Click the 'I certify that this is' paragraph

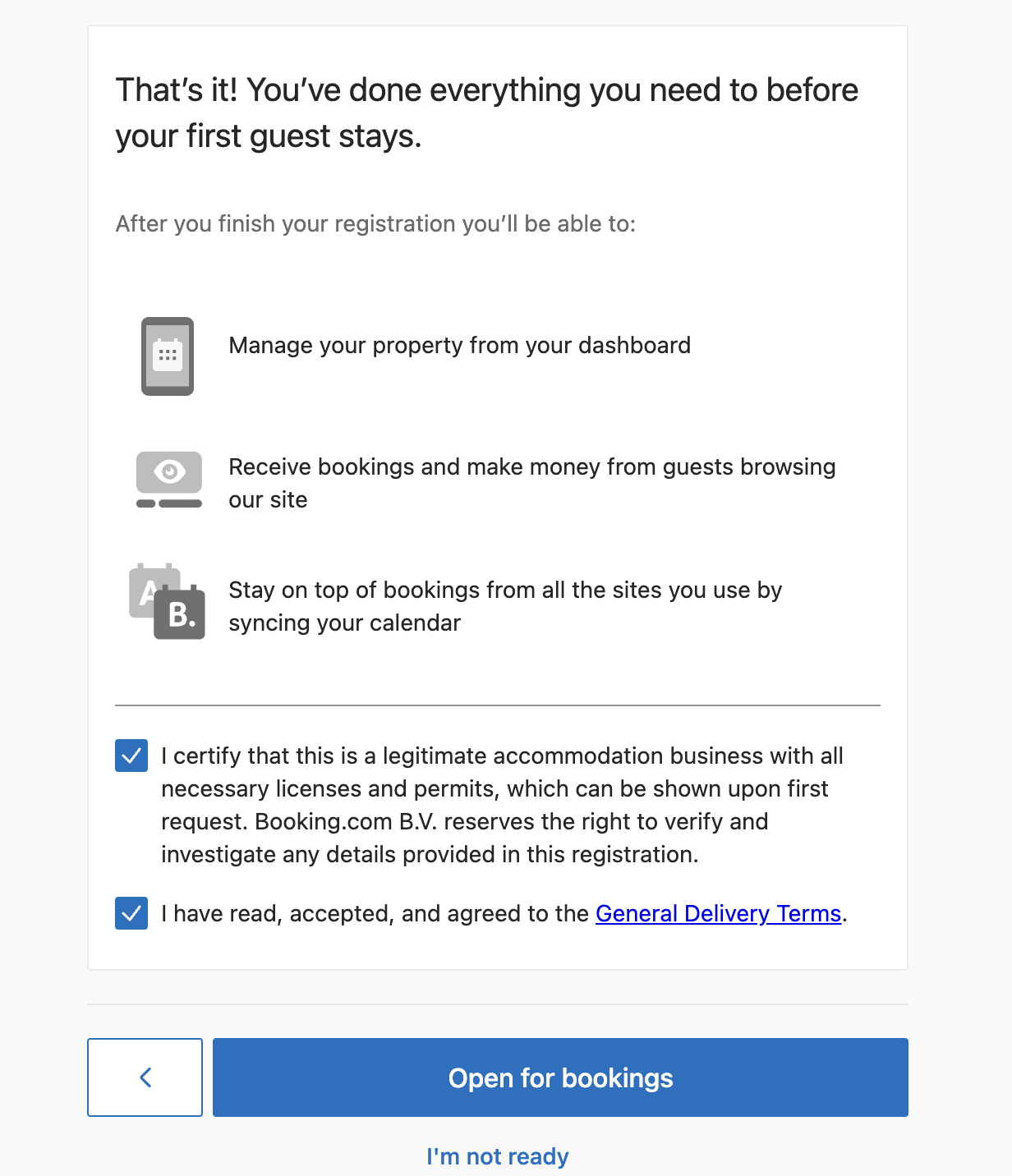click(502, 805)
